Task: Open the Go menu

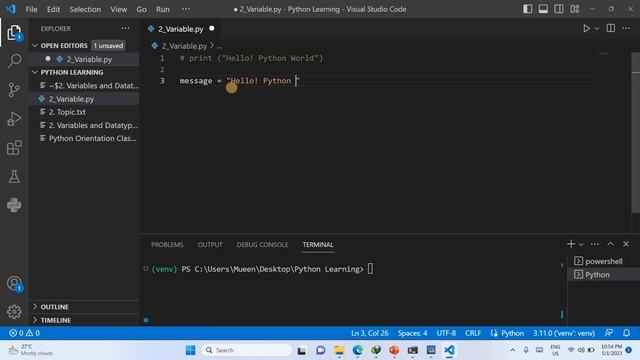Action: tap(141, 9)
